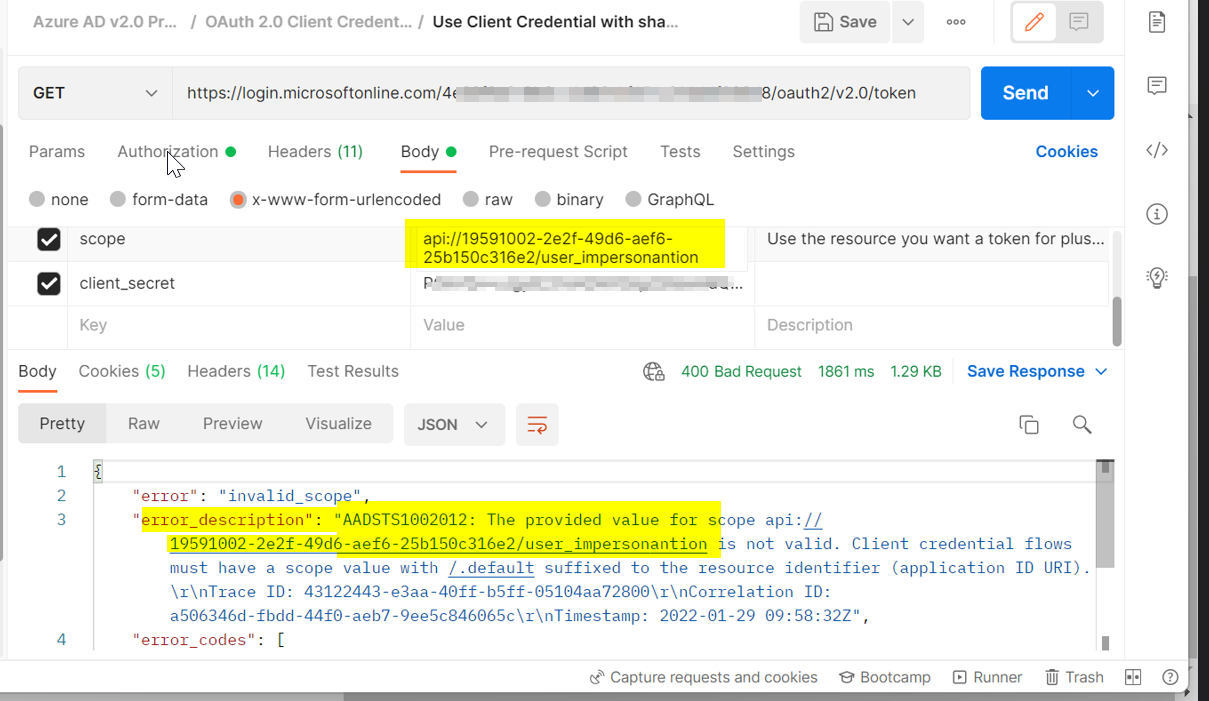Click the network globe icon beside status

[x=654, y=372]
